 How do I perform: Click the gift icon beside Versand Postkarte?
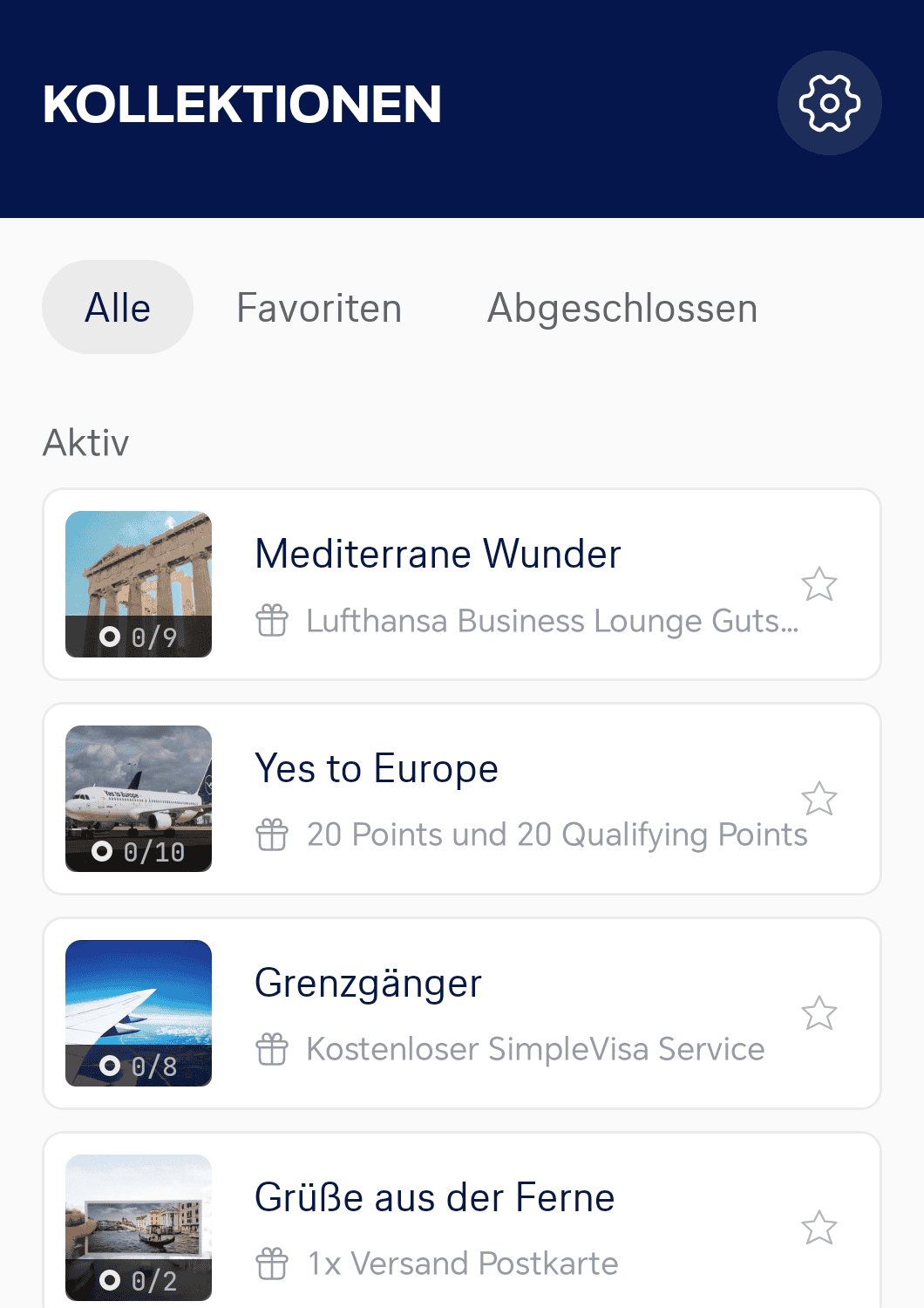[272, 1264]
